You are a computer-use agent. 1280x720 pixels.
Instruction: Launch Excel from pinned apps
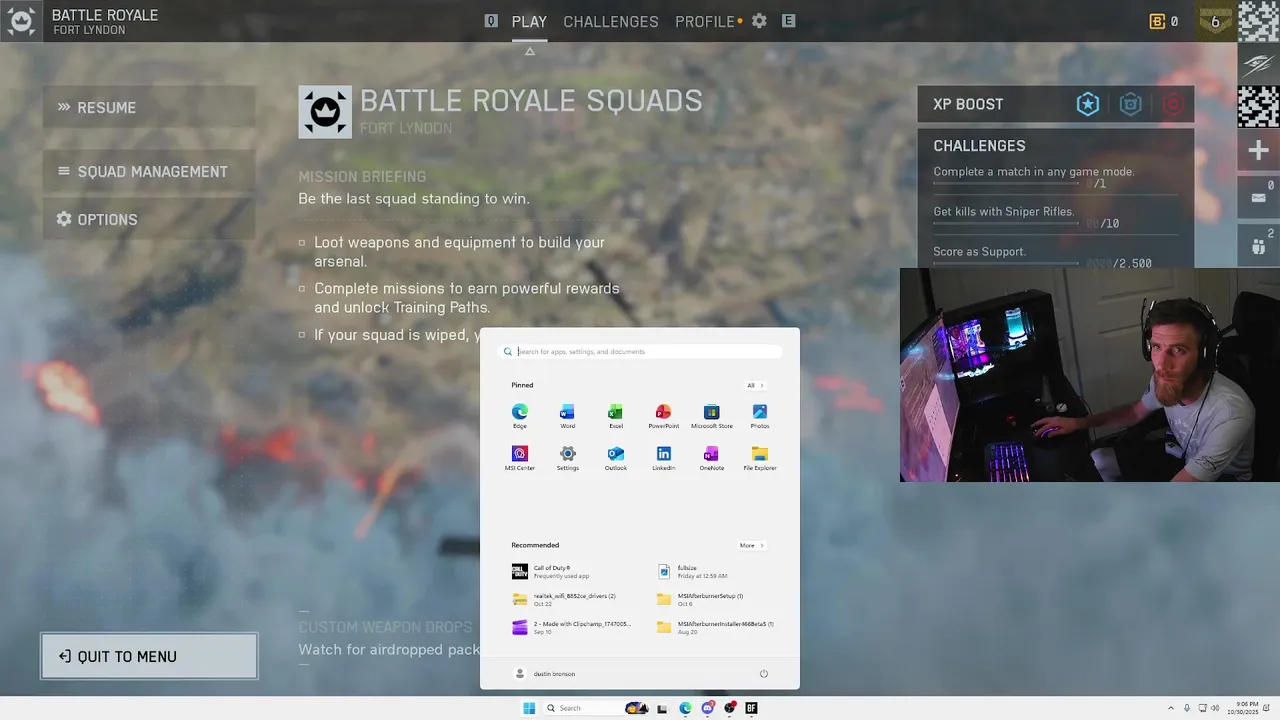[616, 416]
